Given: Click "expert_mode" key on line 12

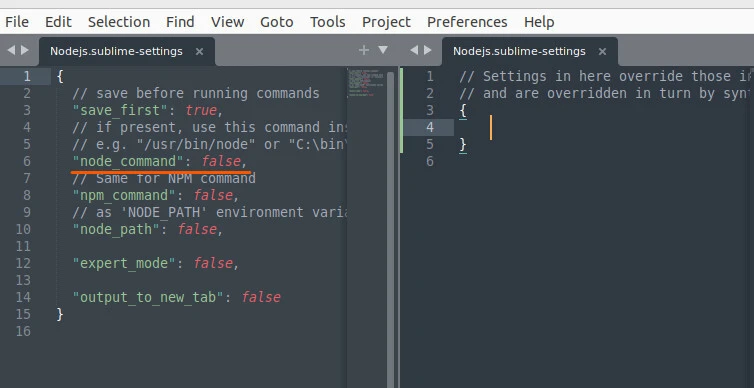Looking at the screenshot, I should tap(124, 263).
